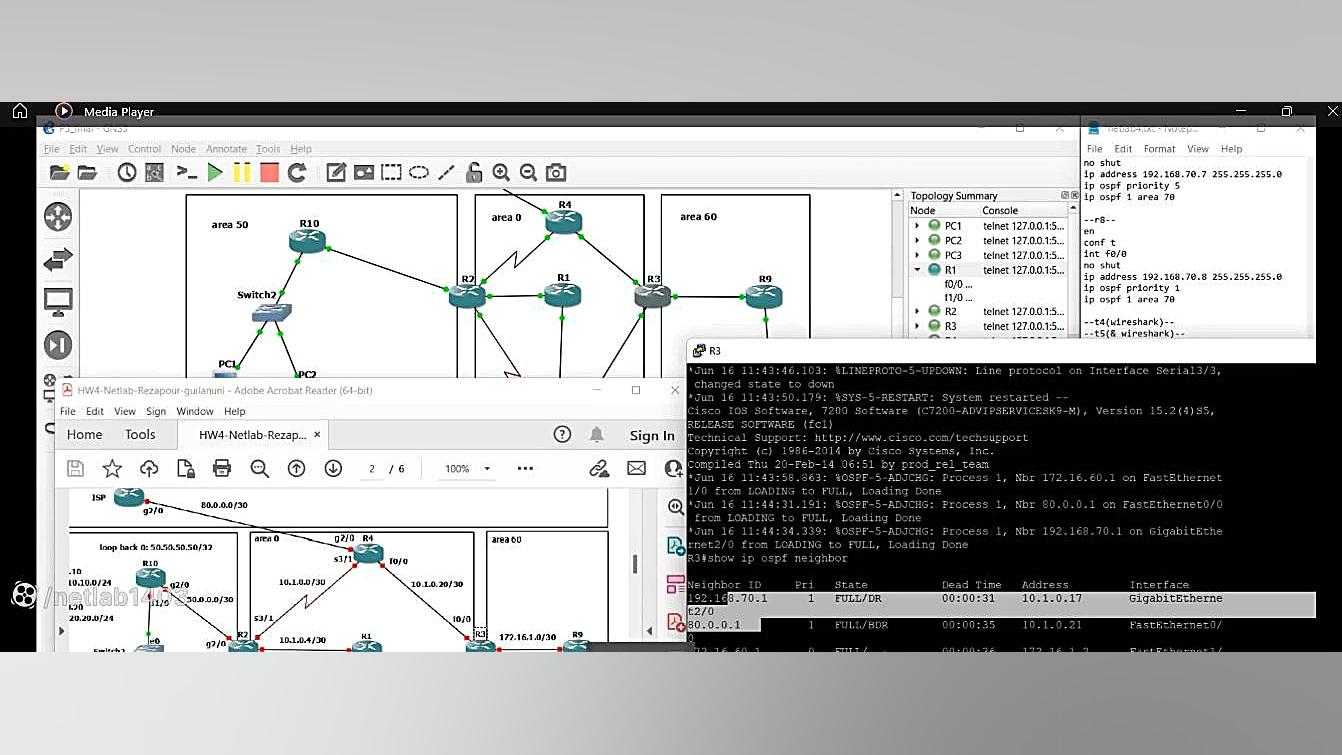Browse security devices in GNS3 sidebar

pos(58,345)
